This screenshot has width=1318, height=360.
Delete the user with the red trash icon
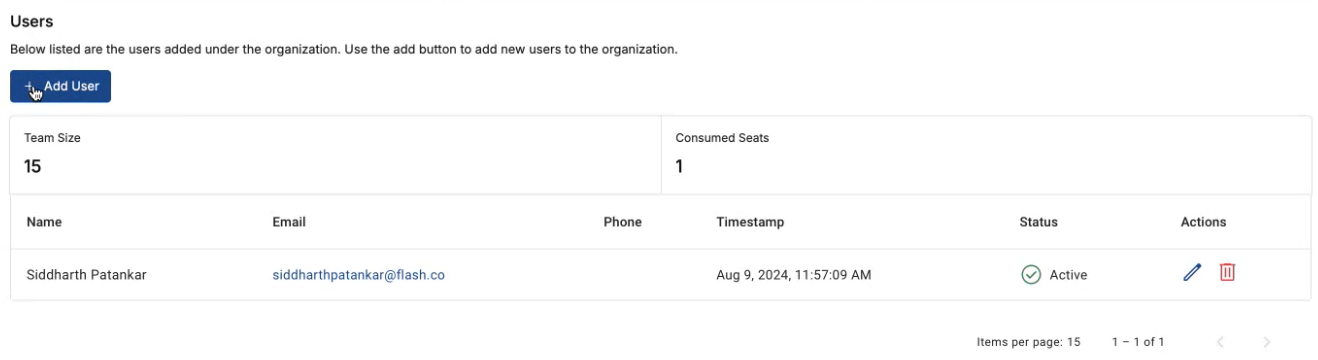tap(1227, 272)
